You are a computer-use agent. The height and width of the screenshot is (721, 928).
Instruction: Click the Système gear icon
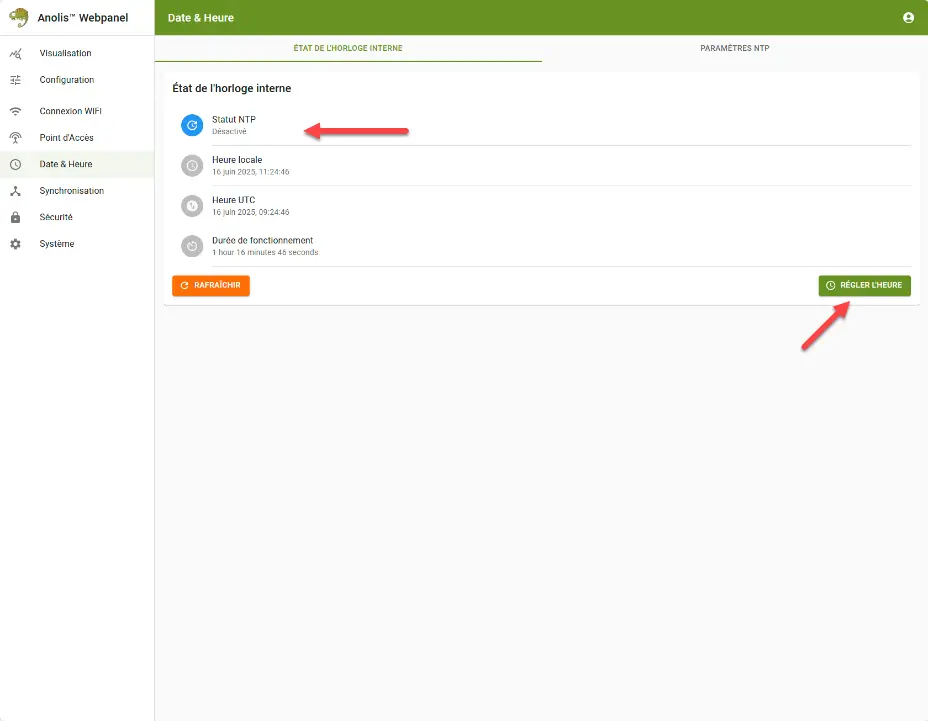[16, 244]
